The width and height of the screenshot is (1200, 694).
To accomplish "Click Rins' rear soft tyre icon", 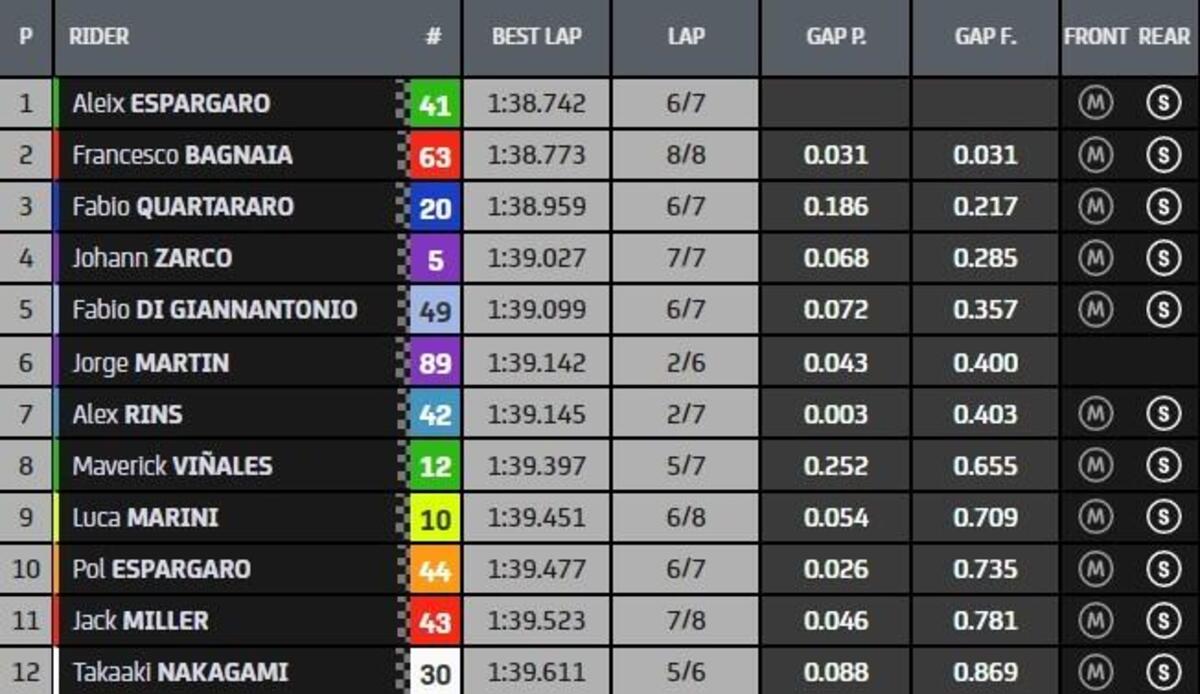I will pyautogui.click(x=1163, y=414).
